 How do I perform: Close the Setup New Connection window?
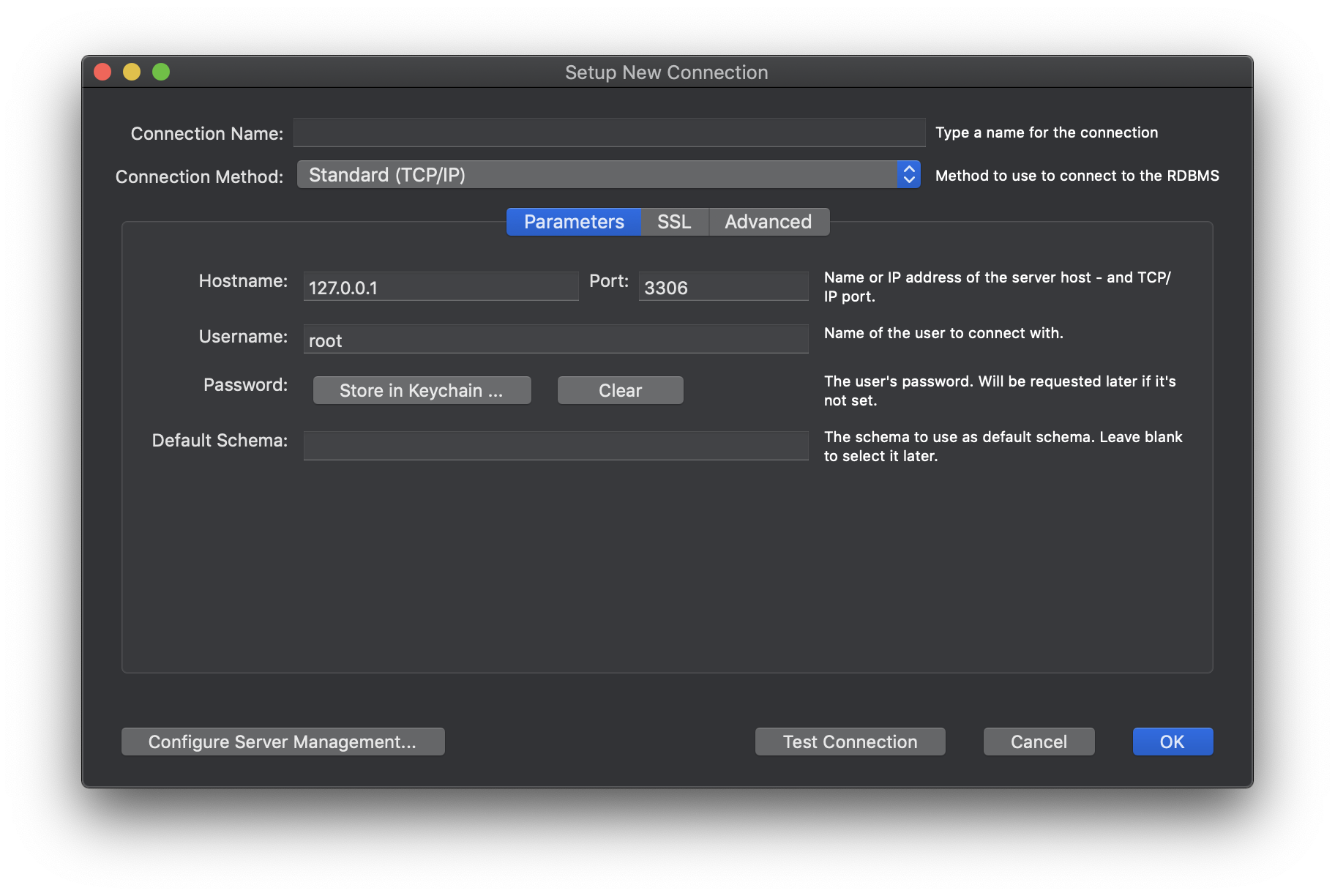102,72
